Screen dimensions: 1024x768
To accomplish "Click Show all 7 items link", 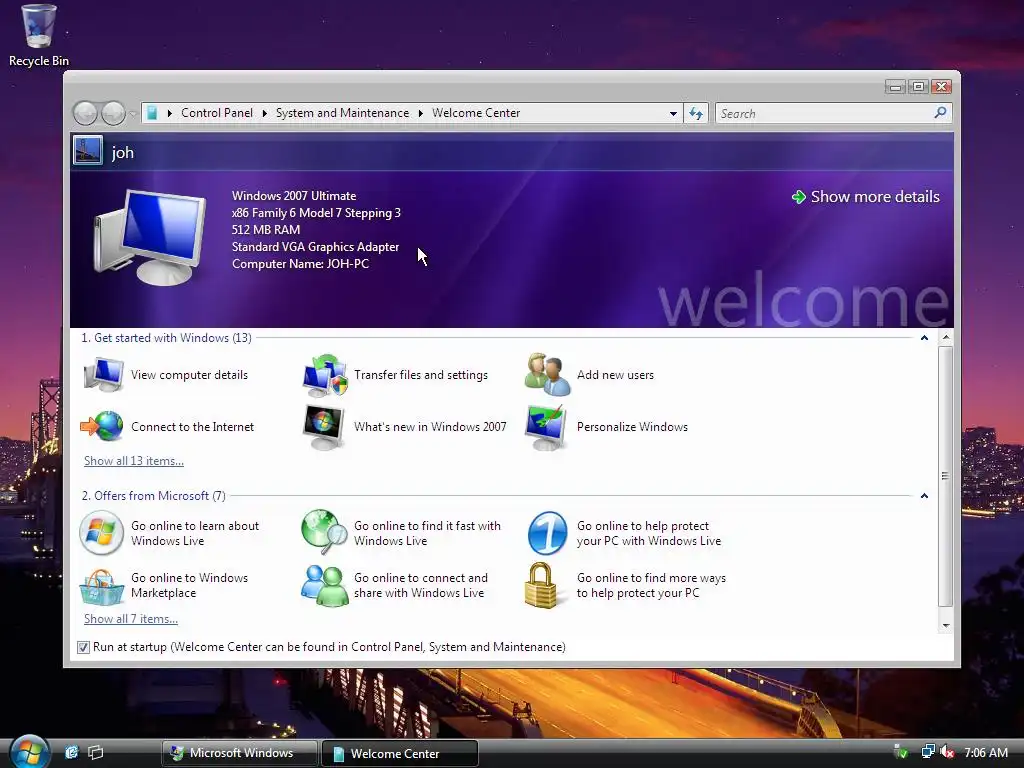I will pos(131,619).
